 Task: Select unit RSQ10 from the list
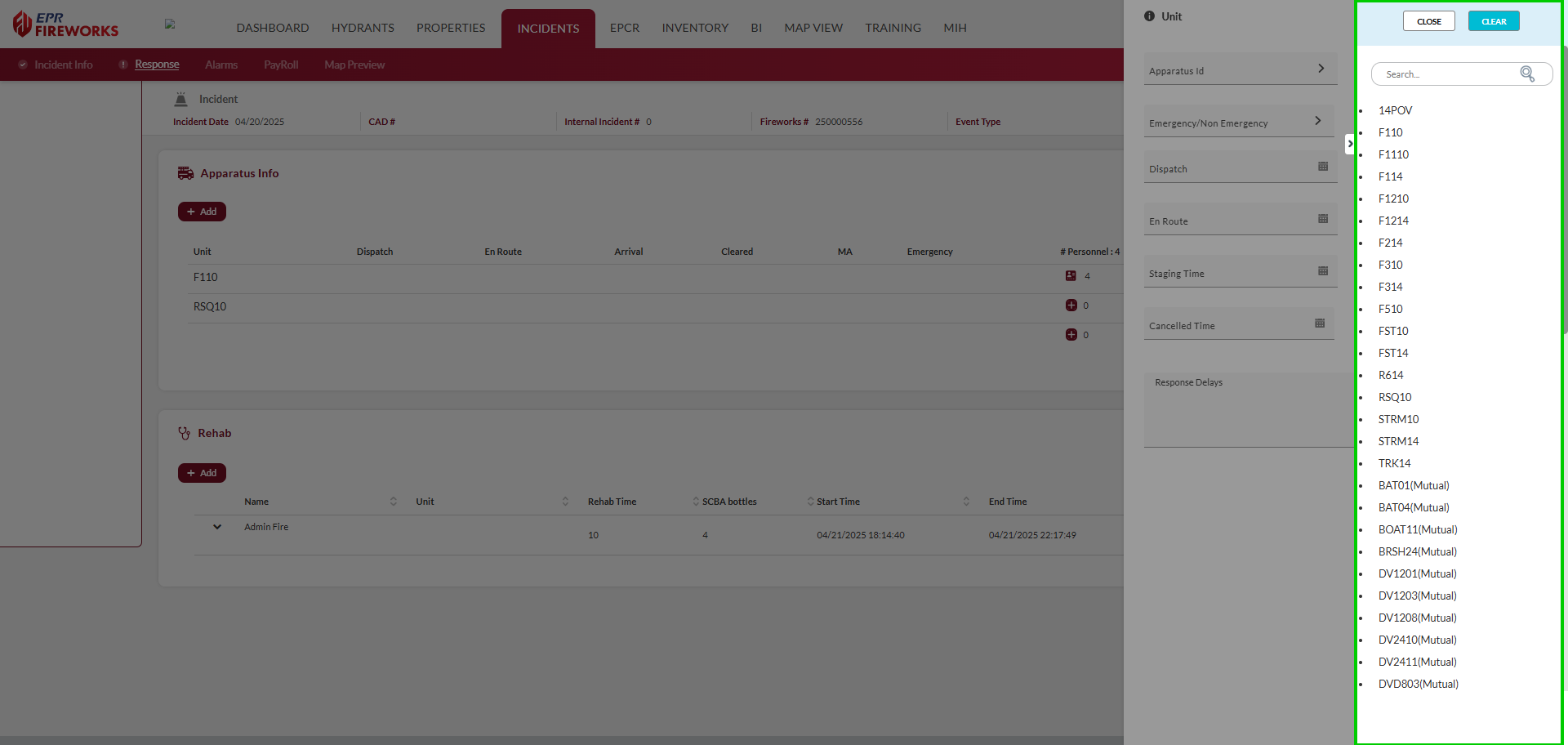click(1394, 397)
